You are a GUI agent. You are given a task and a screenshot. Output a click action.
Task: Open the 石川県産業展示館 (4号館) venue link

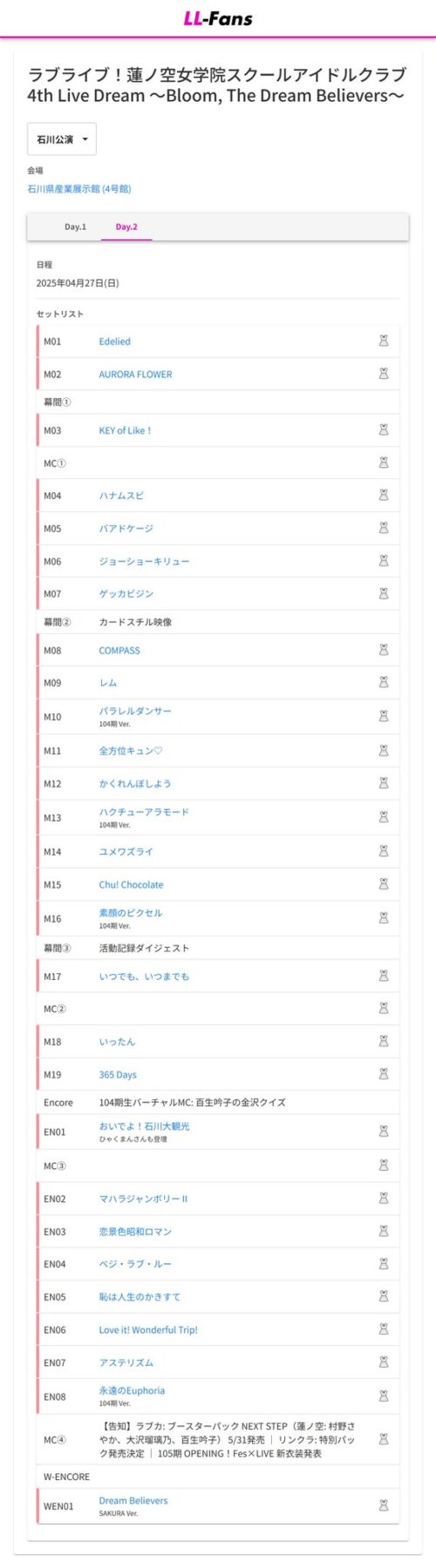click(x=79, y=189)
